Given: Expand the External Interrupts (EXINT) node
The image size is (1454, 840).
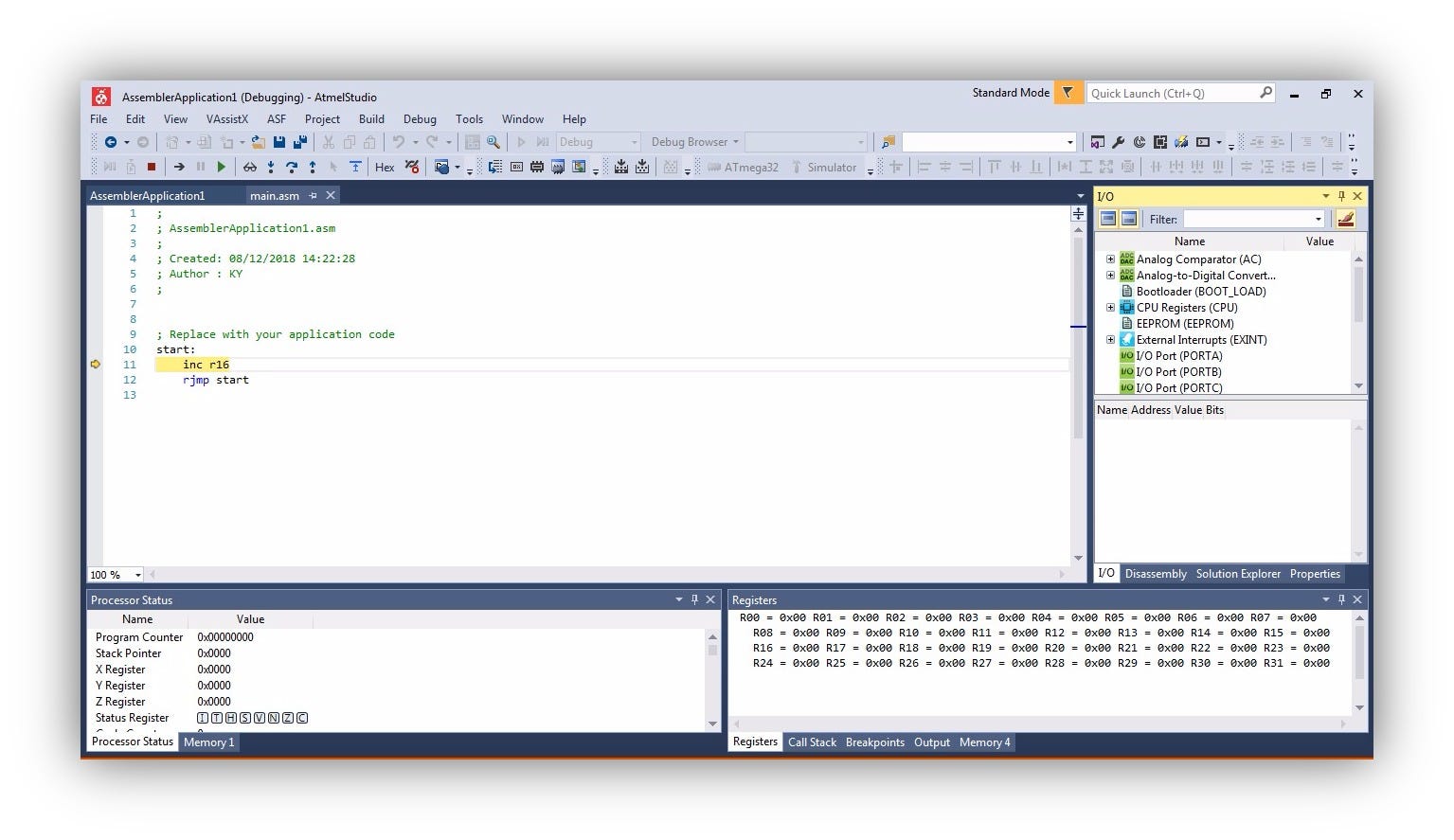Looking at the screenshot, I should [1110, 339].
